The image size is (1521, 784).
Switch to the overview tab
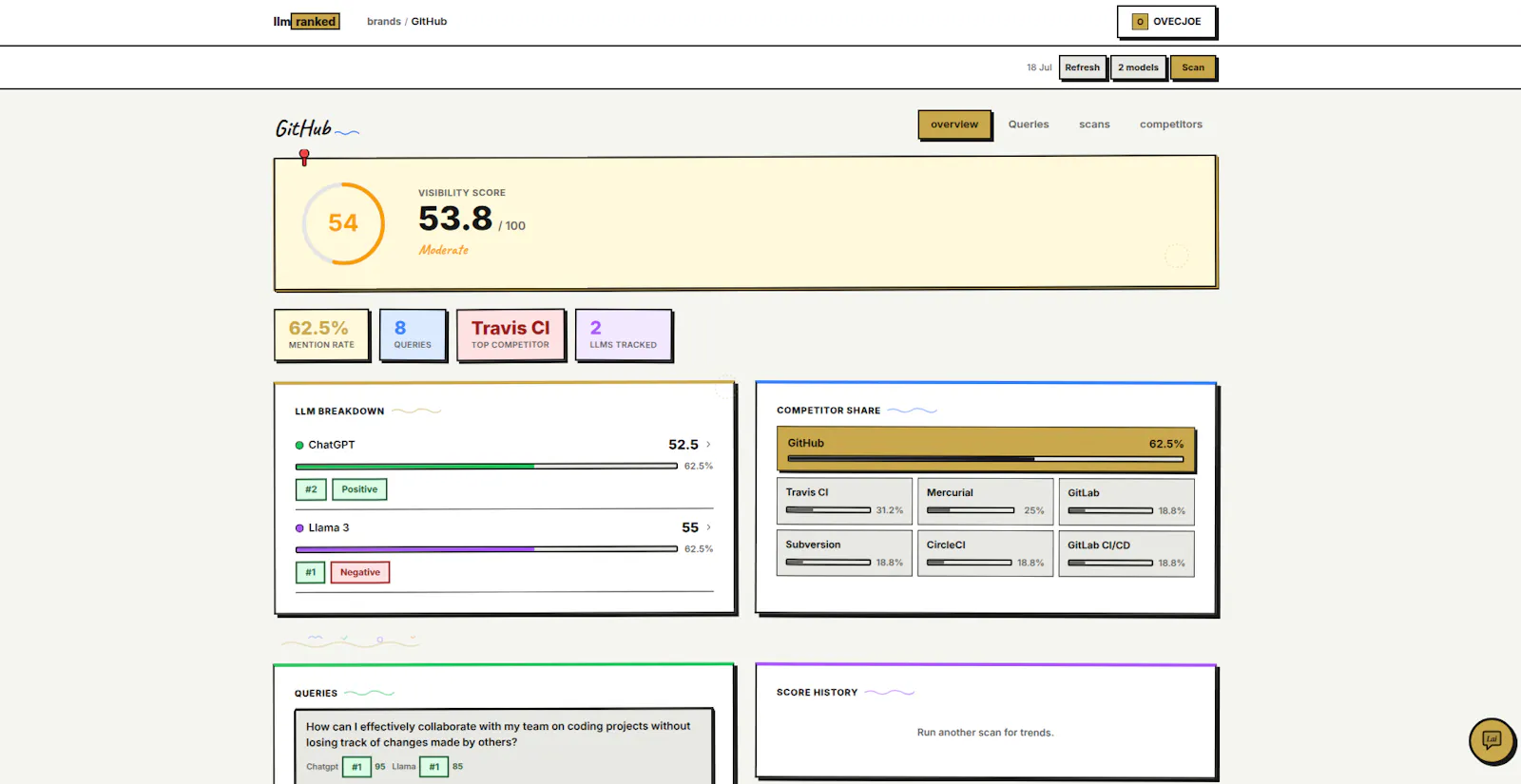pos(954,124)
